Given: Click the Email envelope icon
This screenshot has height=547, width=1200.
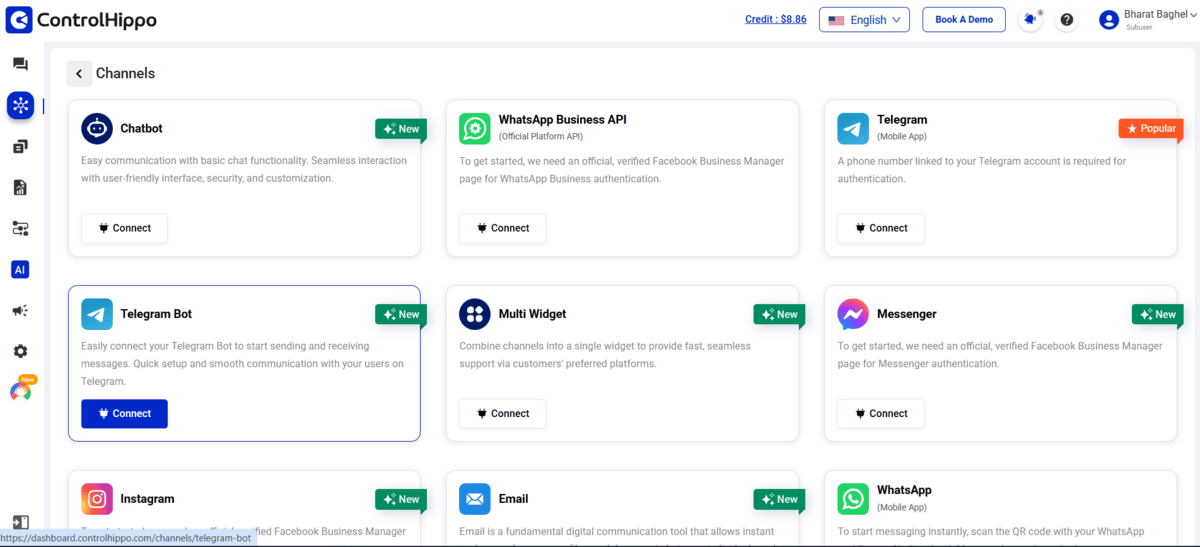Looking at the screenshot, I should tap(475, 498).
